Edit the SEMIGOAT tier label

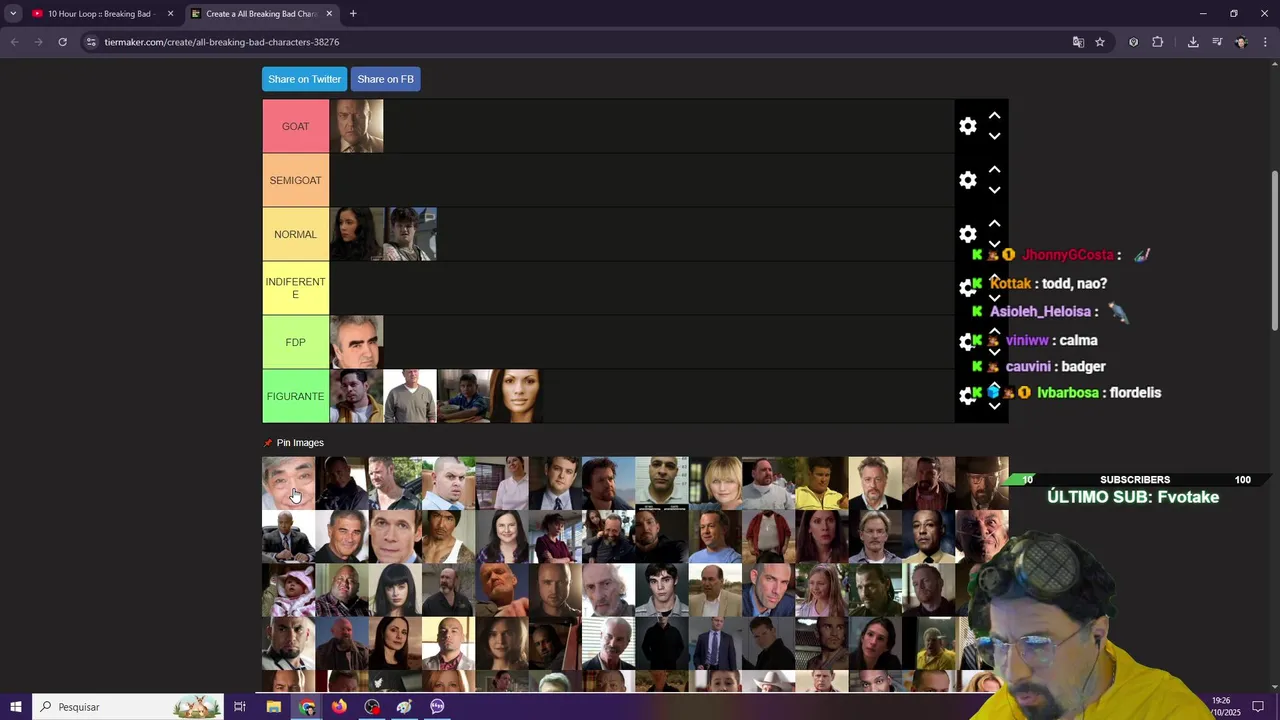click(295, 180)
